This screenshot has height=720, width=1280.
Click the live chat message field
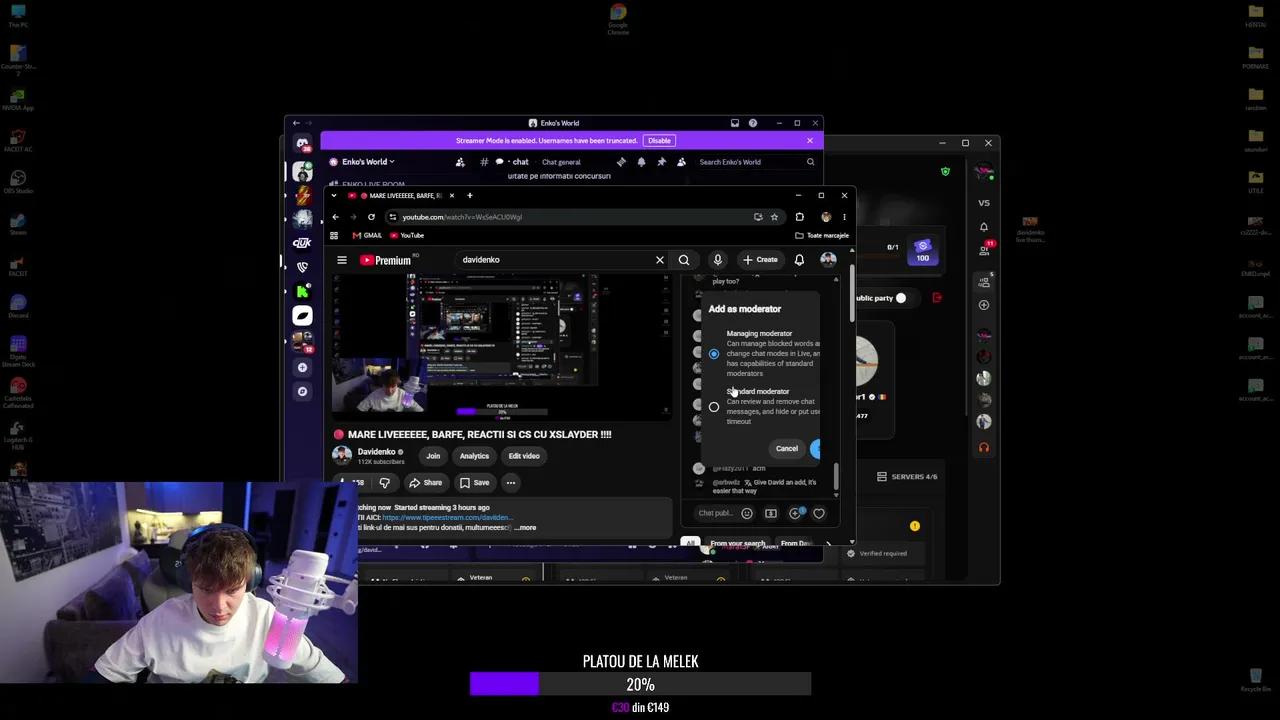click(715, 514)
